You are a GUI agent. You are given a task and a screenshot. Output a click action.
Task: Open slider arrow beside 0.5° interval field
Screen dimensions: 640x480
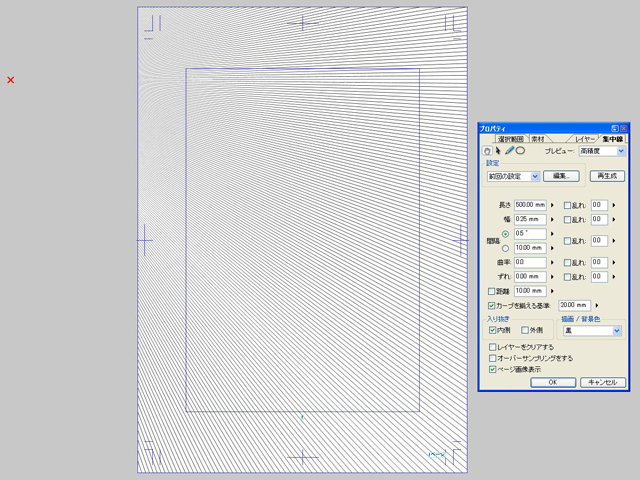(x=552, y=233)
